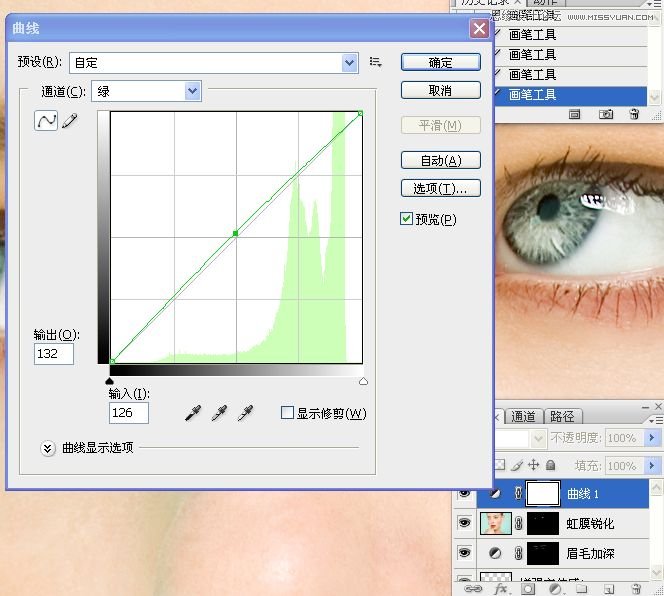Create a new layer group

click(x=582, y=589)
